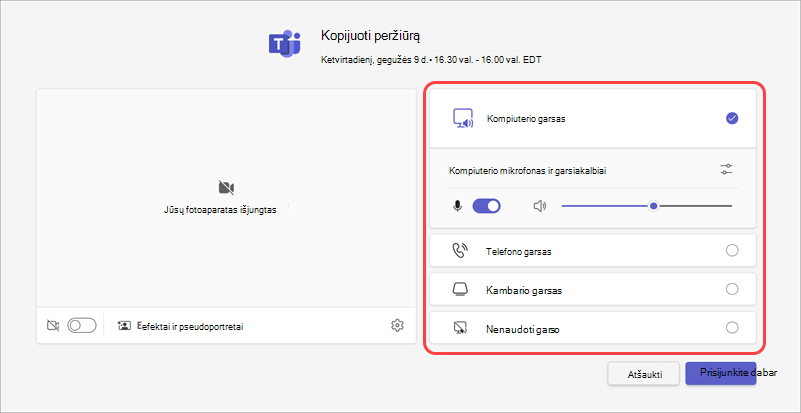Turn on the camera toggle
This screenshot has width=801, height=413.
[82, 325]
